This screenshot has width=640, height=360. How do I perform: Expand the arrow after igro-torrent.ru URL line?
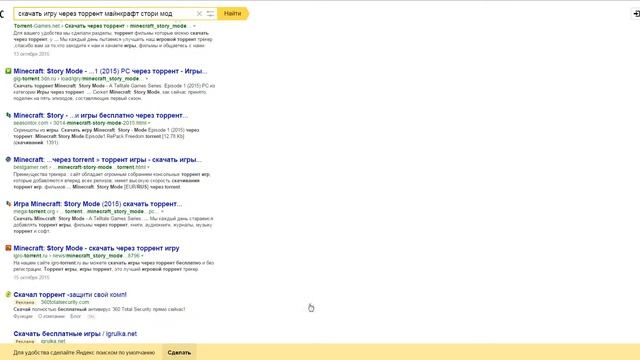pos(142,256)
